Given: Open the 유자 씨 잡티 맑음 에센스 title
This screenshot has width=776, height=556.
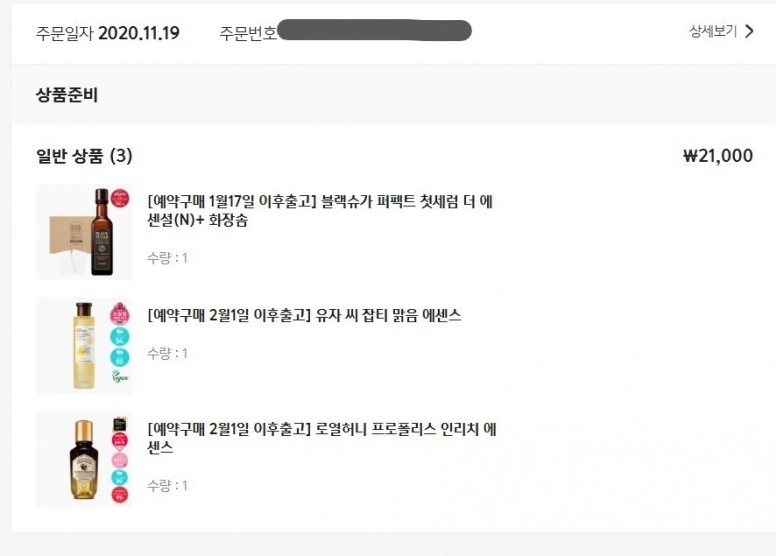Looking at the screenshot, I should coord(304,316).
